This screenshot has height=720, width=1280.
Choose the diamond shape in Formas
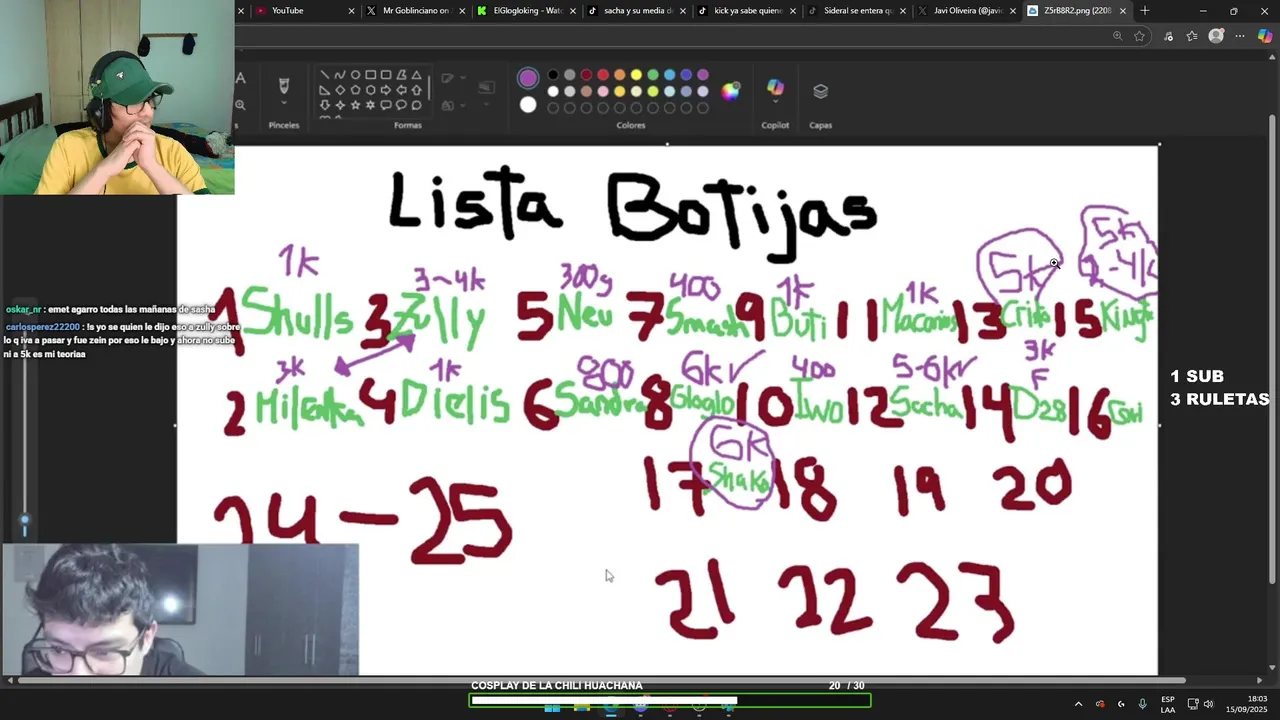tap(340, 90)
